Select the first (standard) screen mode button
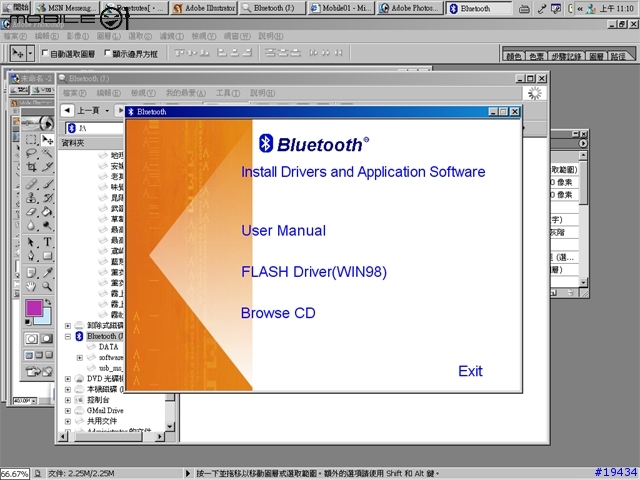The width and height of the screenshot is (640, 480). coord(29,355)
